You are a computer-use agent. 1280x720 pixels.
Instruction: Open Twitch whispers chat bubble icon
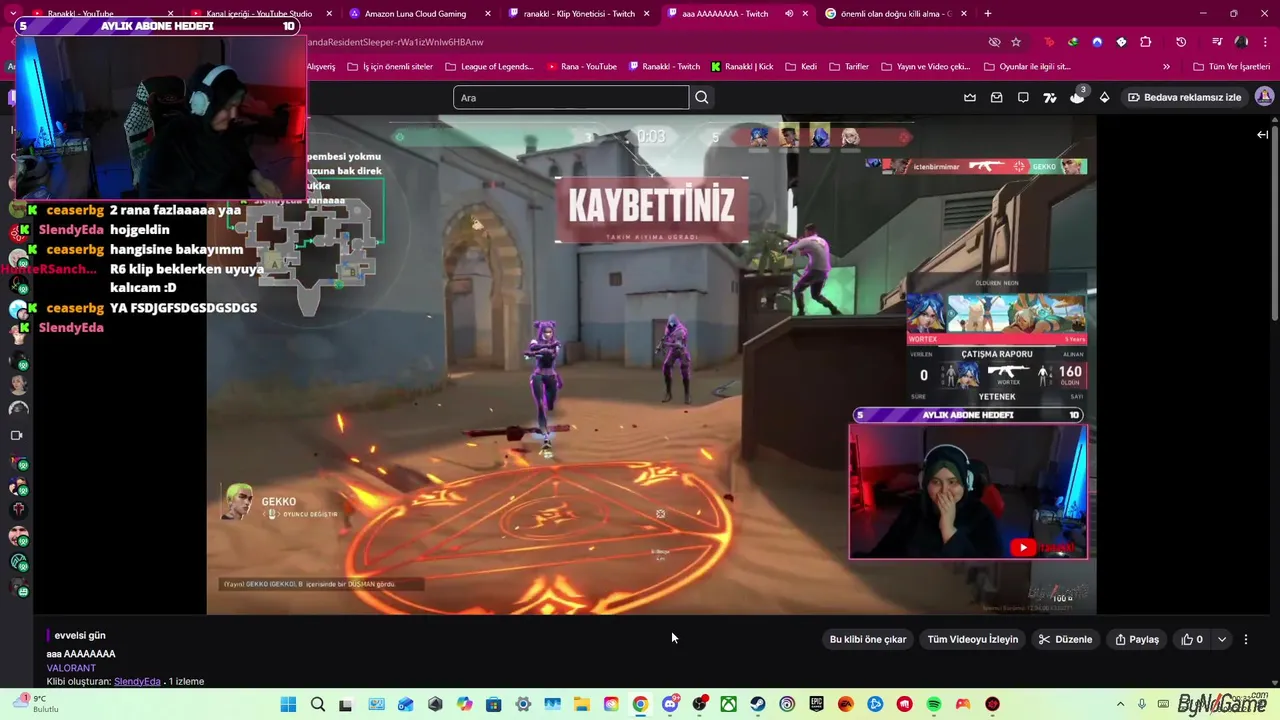click(x=1023, y=97)
